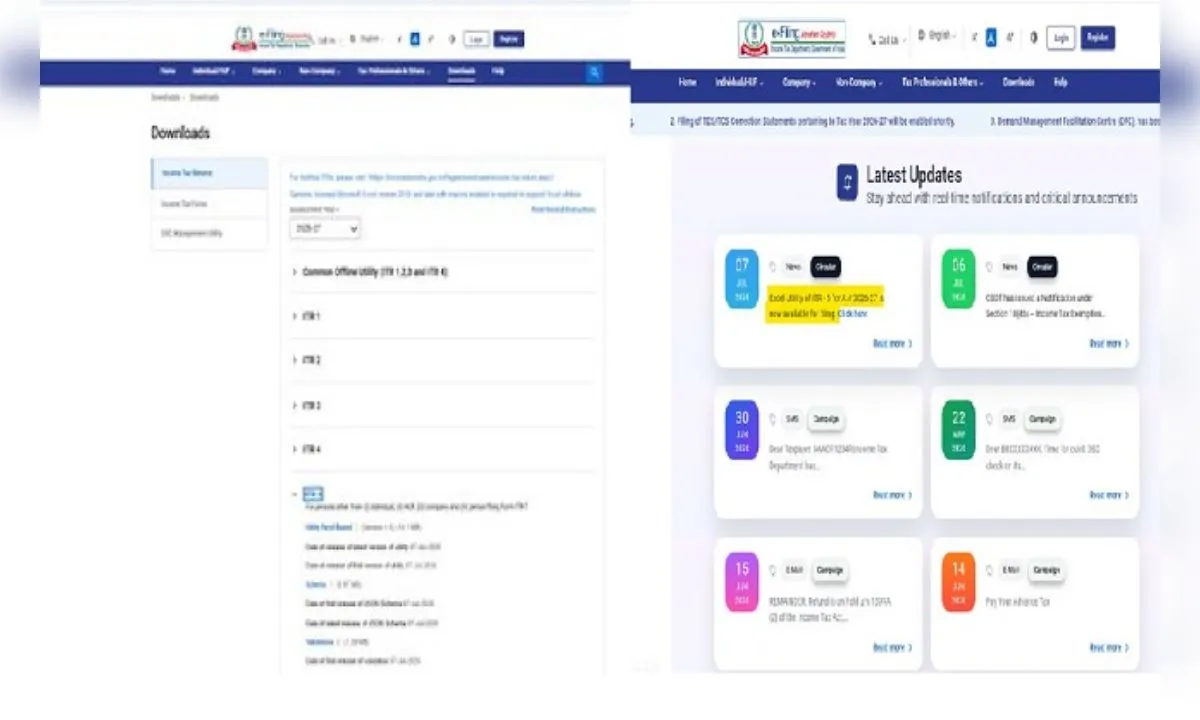The height and width of the screenshot is (720, 1200).
Task: Click Read more on 15 Jun card
Action: point(892,647)
